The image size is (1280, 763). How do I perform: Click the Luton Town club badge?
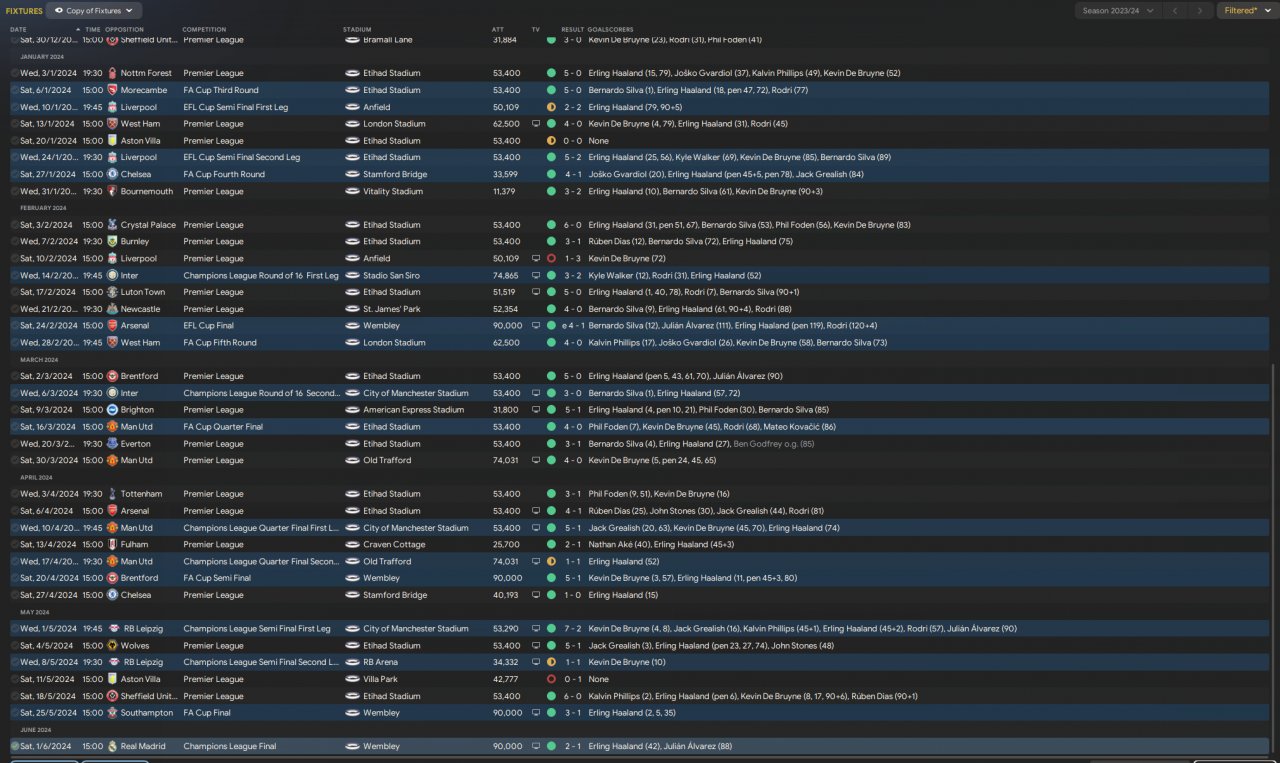click(112, 292)
